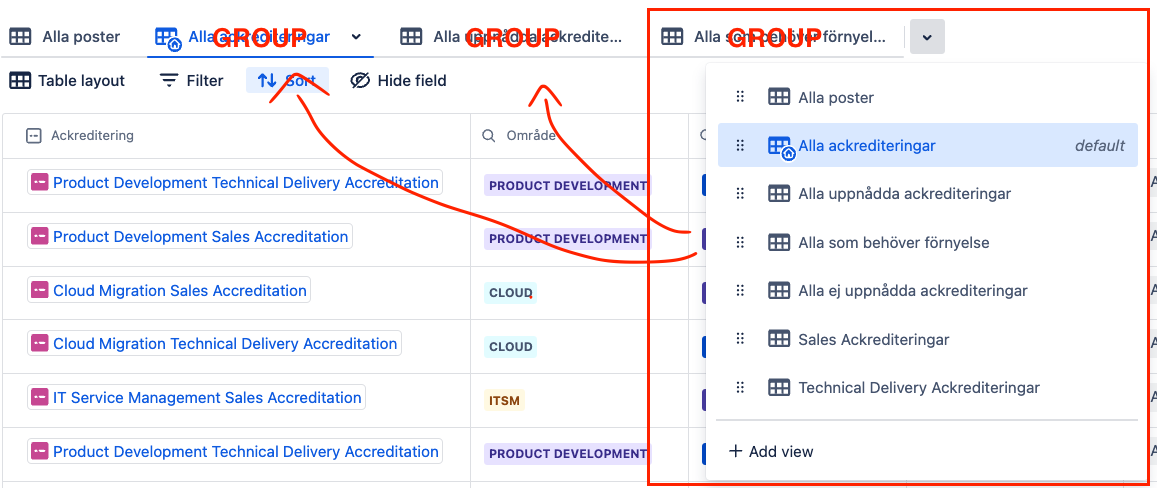Open the Sort menu
Screen dimensions: 1157x488
pos(287,80)
